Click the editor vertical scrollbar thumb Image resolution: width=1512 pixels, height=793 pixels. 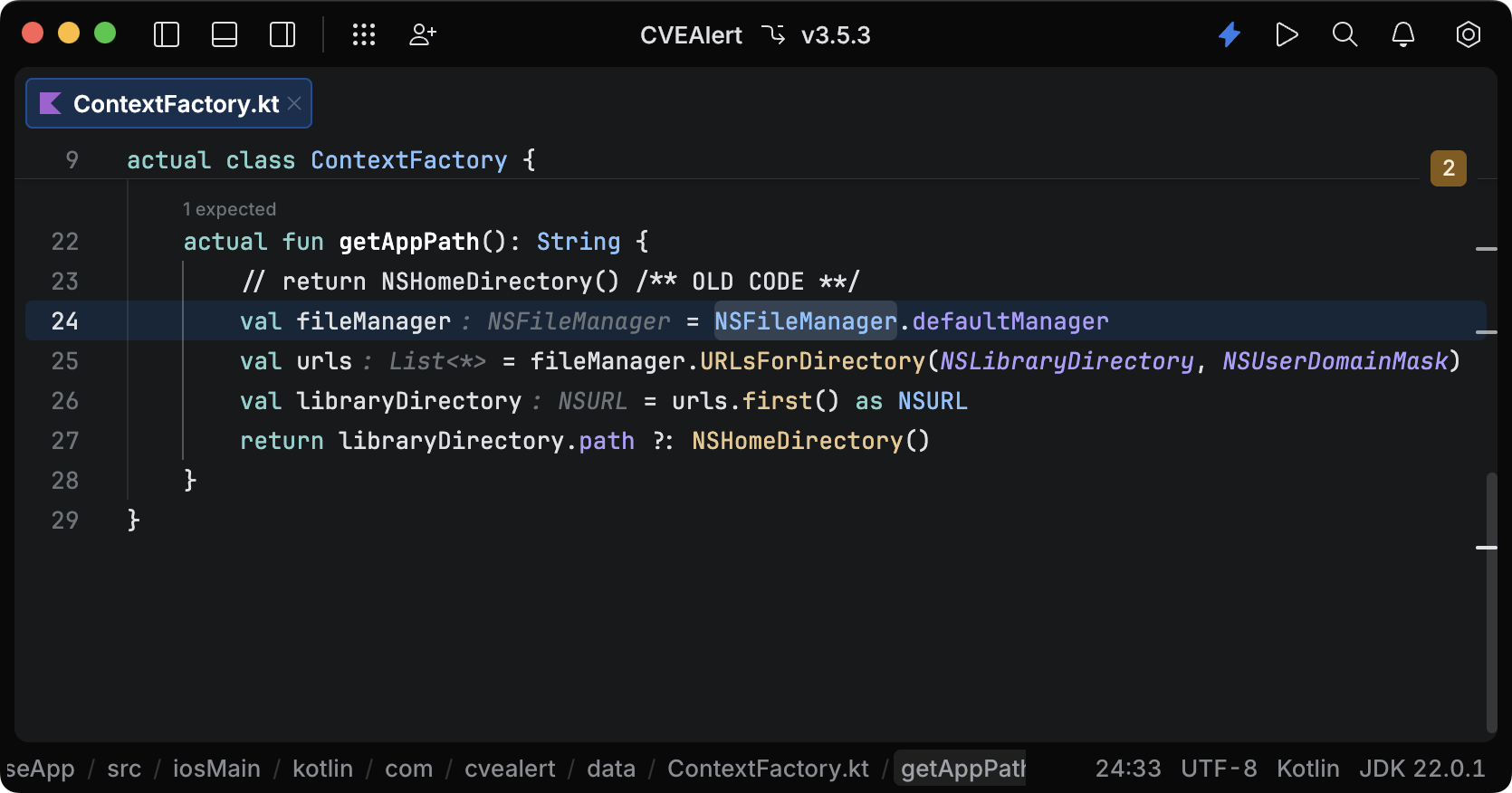1491,602
